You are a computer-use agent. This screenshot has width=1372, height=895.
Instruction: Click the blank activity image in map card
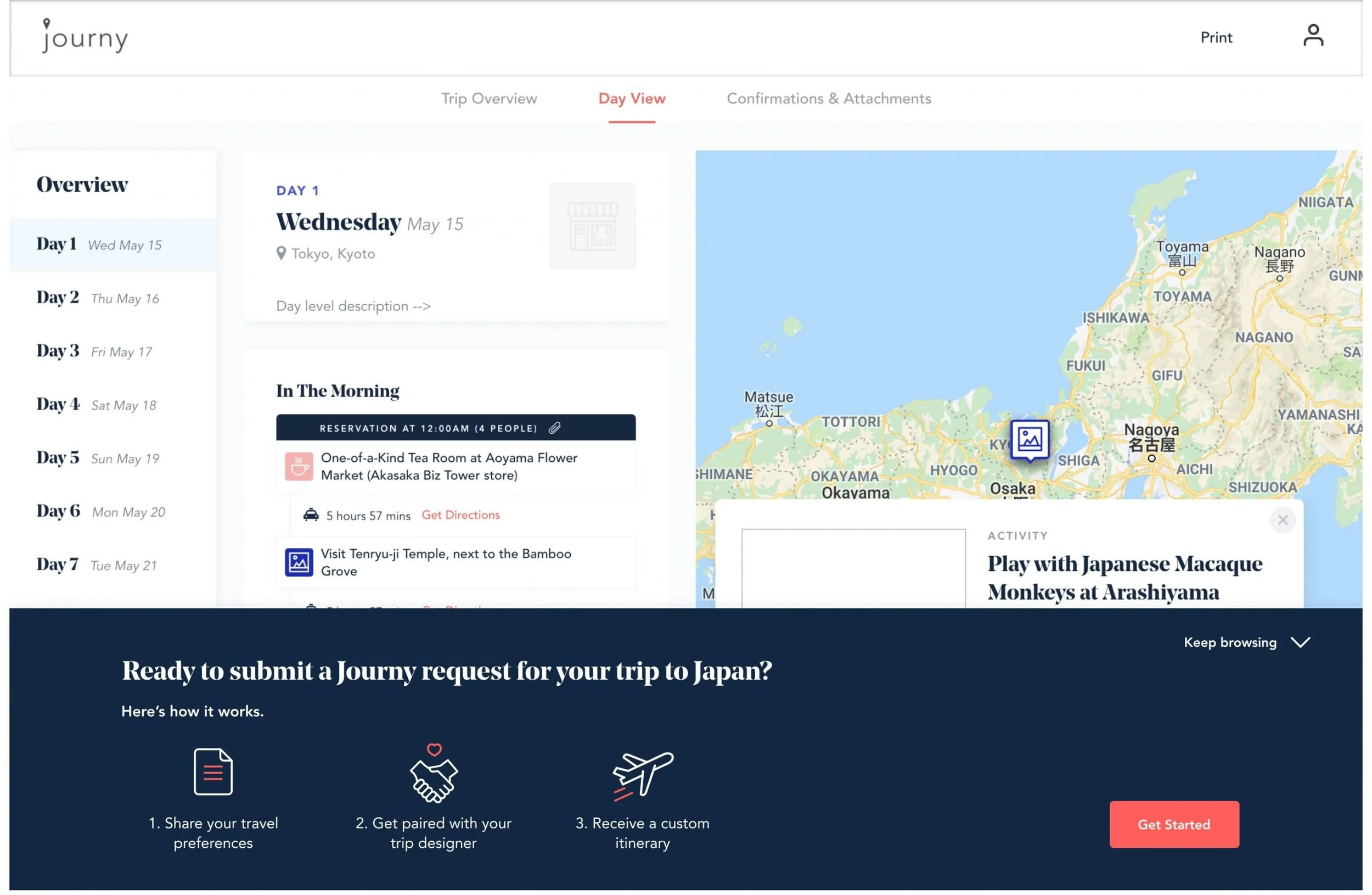[x=853, y=568]
